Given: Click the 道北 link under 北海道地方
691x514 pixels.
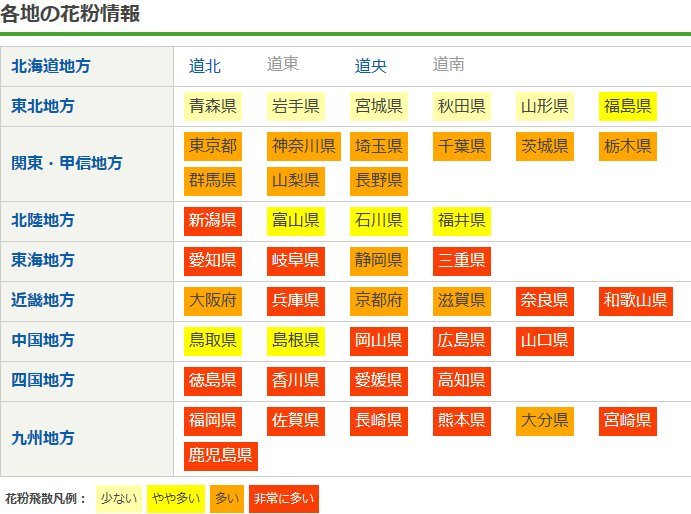Looking at the screenshot, I should pyautogui.click(x=205, y=66).
